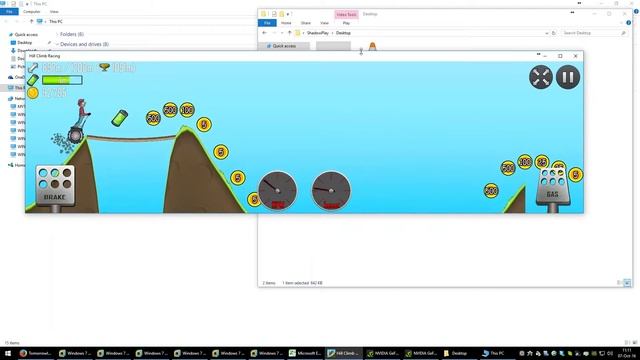This screenshot has height=360, width=640.
Task: Click the Boost gauge dial
Action: 331,191
